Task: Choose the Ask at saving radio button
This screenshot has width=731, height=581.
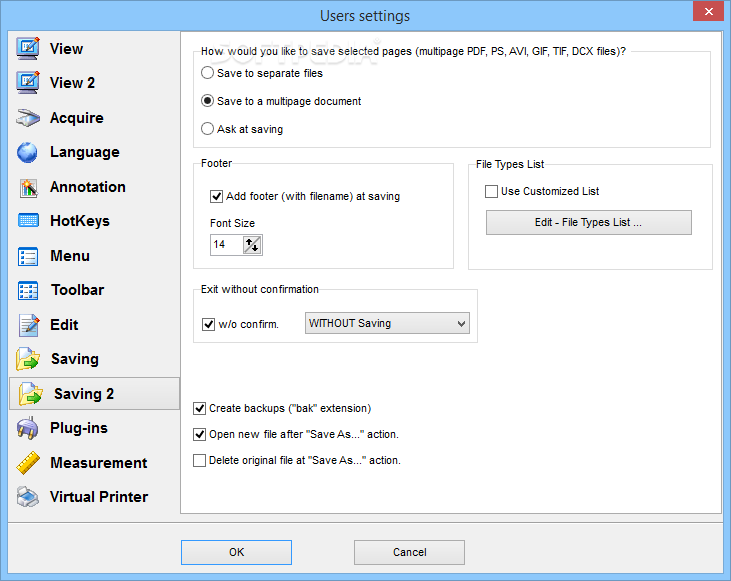Action: click(207, 129)
